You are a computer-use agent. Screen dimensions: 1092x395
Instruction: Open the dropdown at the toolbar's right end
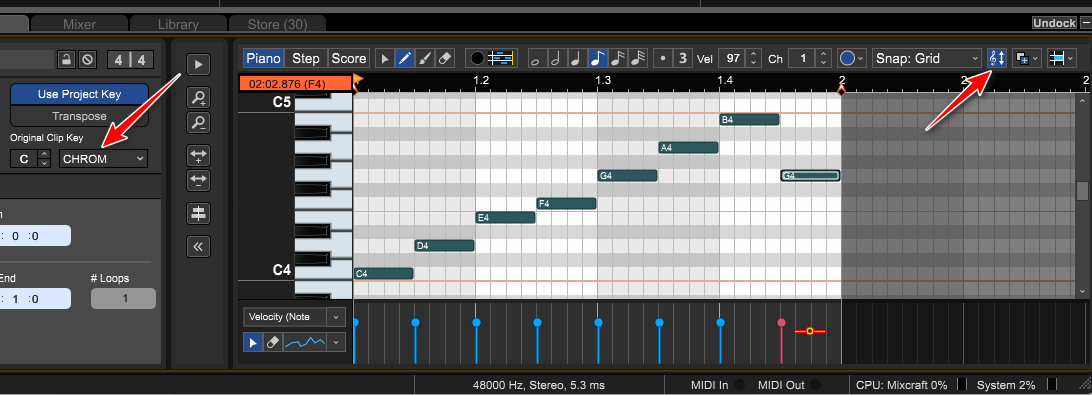coord(1063,59)
